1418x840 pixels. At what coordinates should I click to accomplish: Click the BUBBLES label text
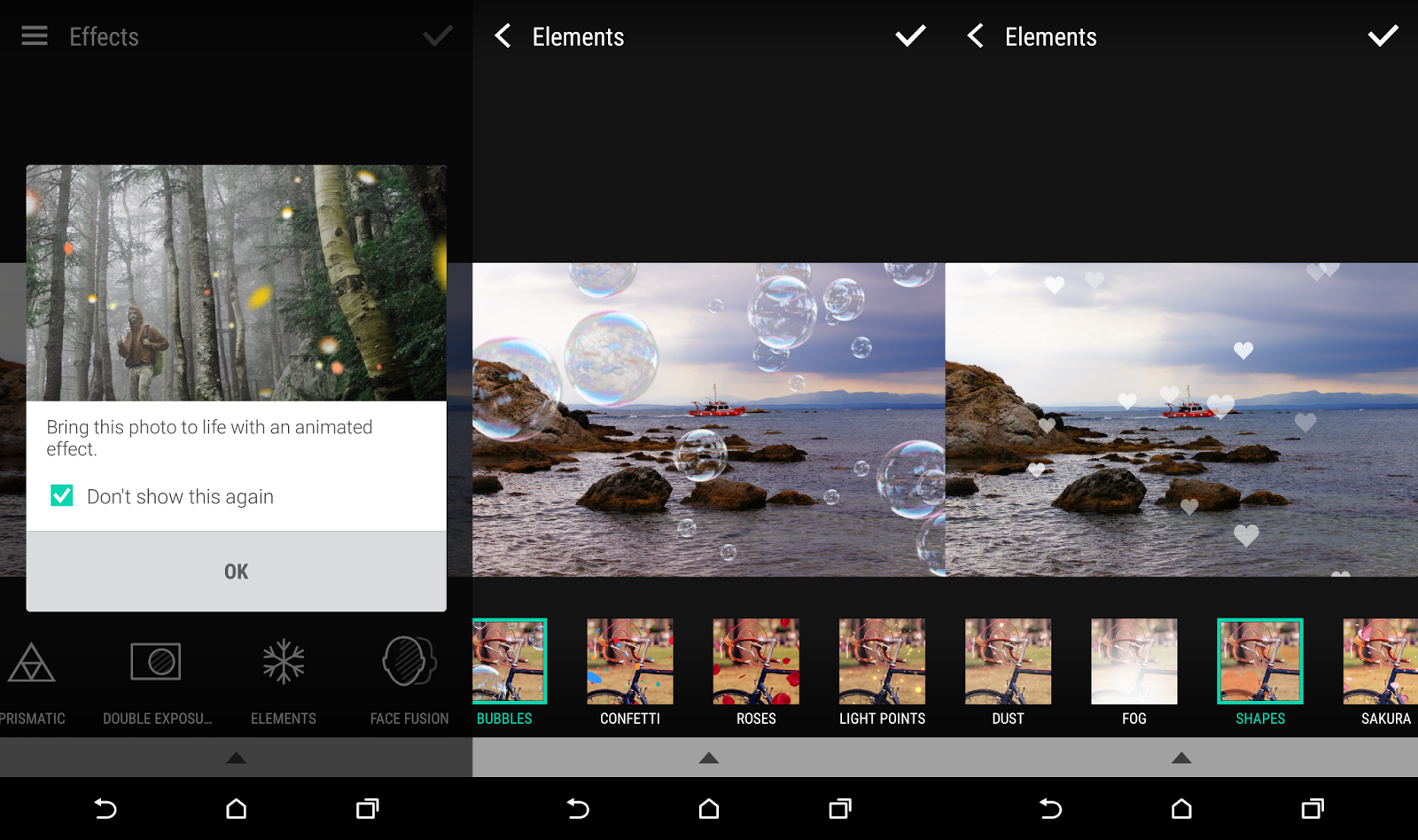point(504,719)
